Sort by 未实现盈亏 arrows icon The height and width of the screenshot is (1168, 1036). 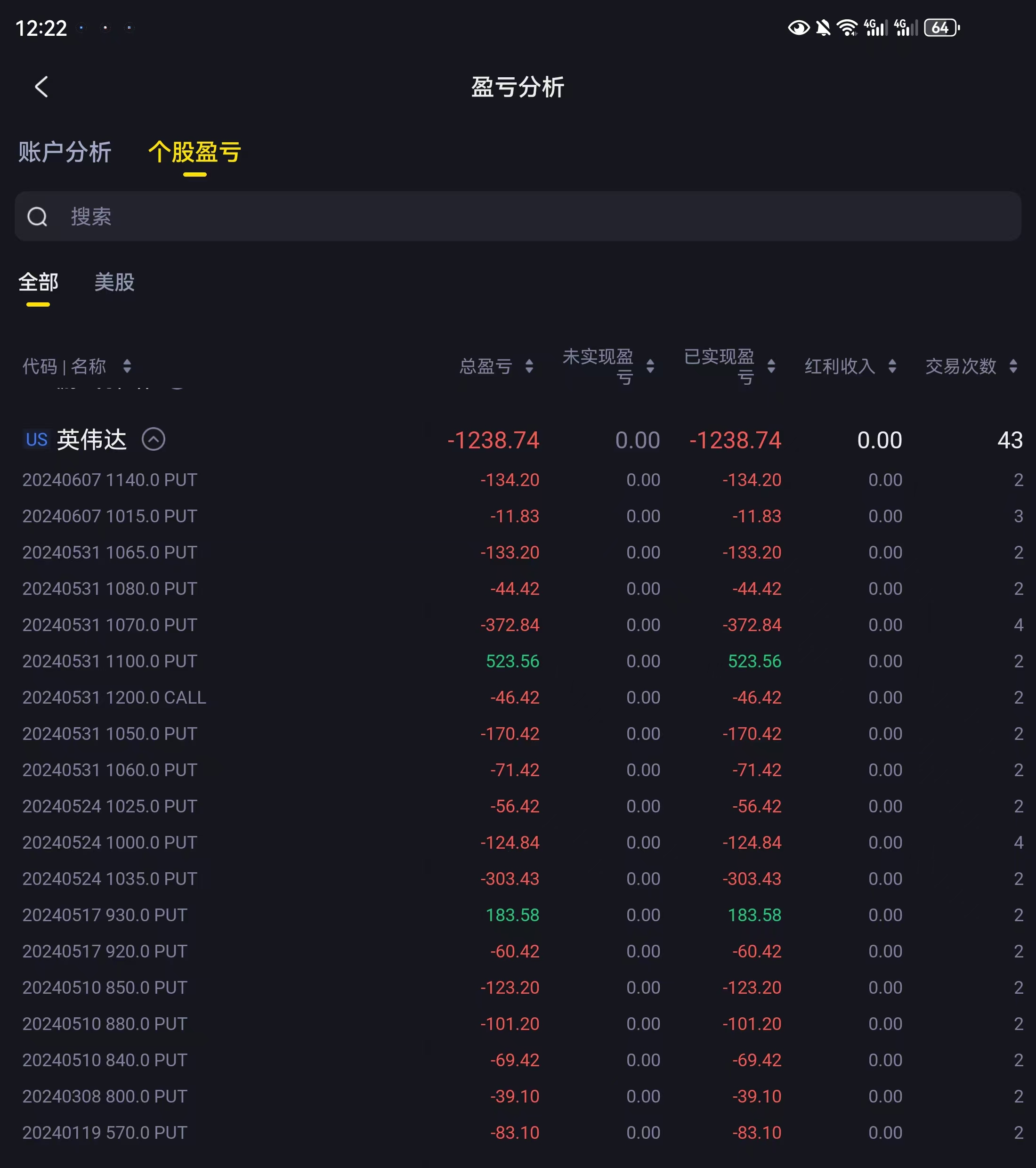click(x=650, y=366)
